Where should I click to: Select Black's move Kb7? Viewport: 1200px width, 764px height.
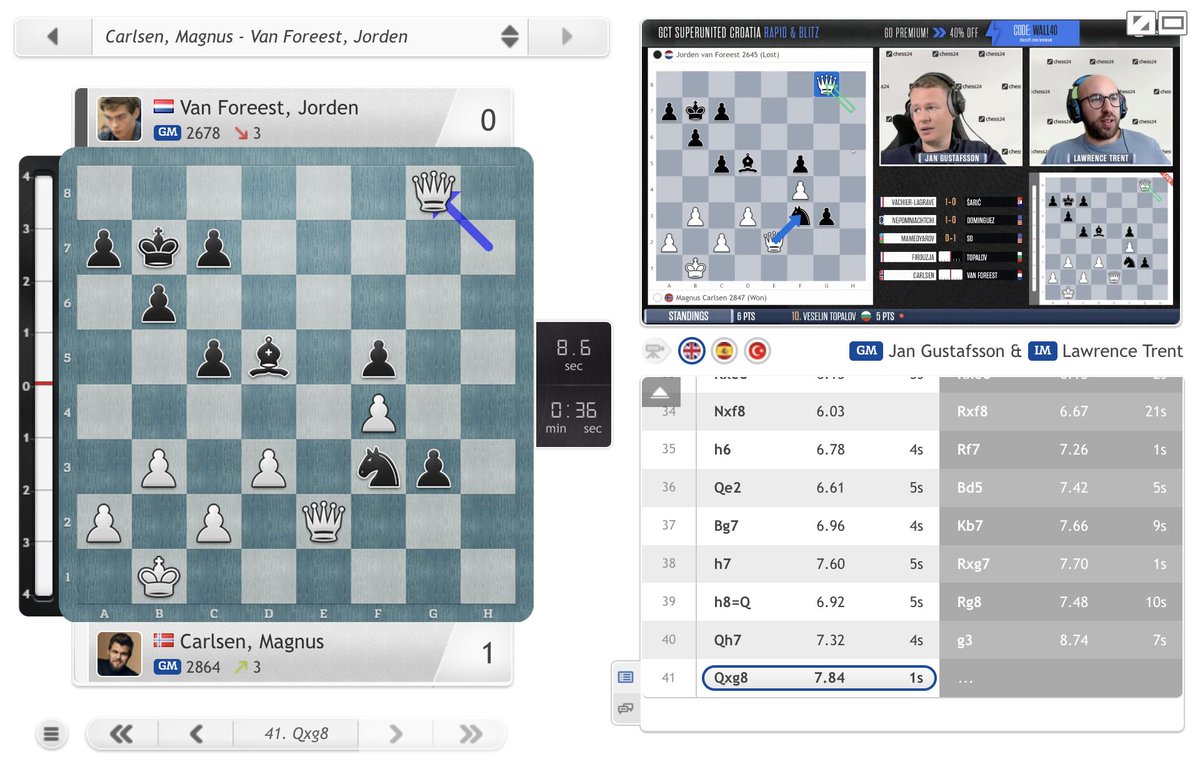pyautogui.click(x=1061, y=525)
